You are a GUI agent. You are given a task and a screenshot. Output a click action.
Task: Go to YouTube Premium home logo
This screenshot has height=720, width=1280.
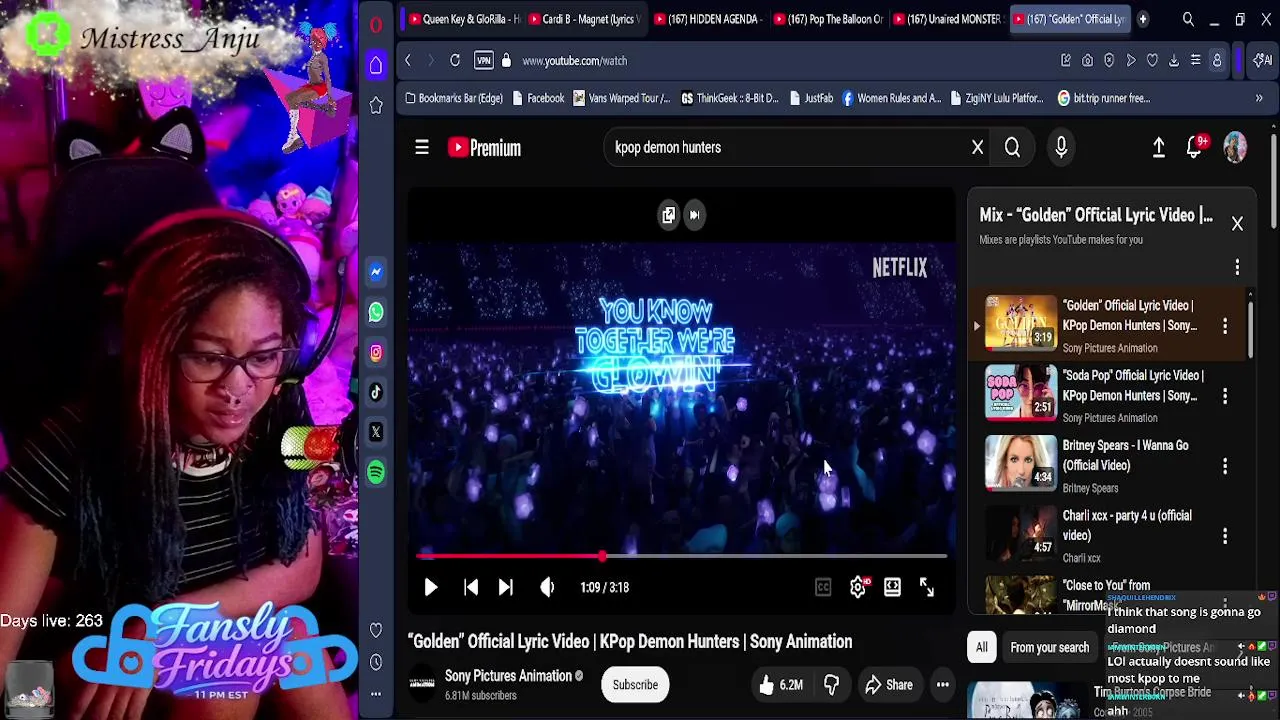[x=484, y=148]
